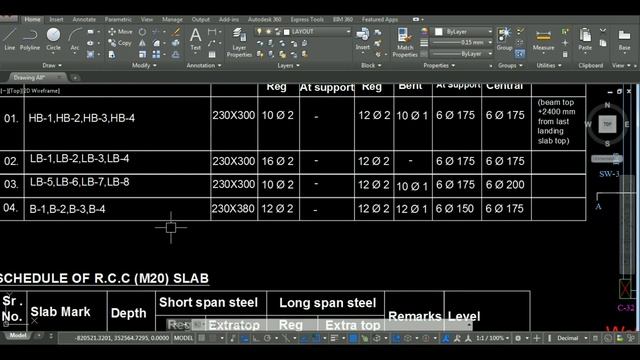This screenshot has width=640, height=360.
Task: Click the Paste clipboard icon
Action: [585, 39]
